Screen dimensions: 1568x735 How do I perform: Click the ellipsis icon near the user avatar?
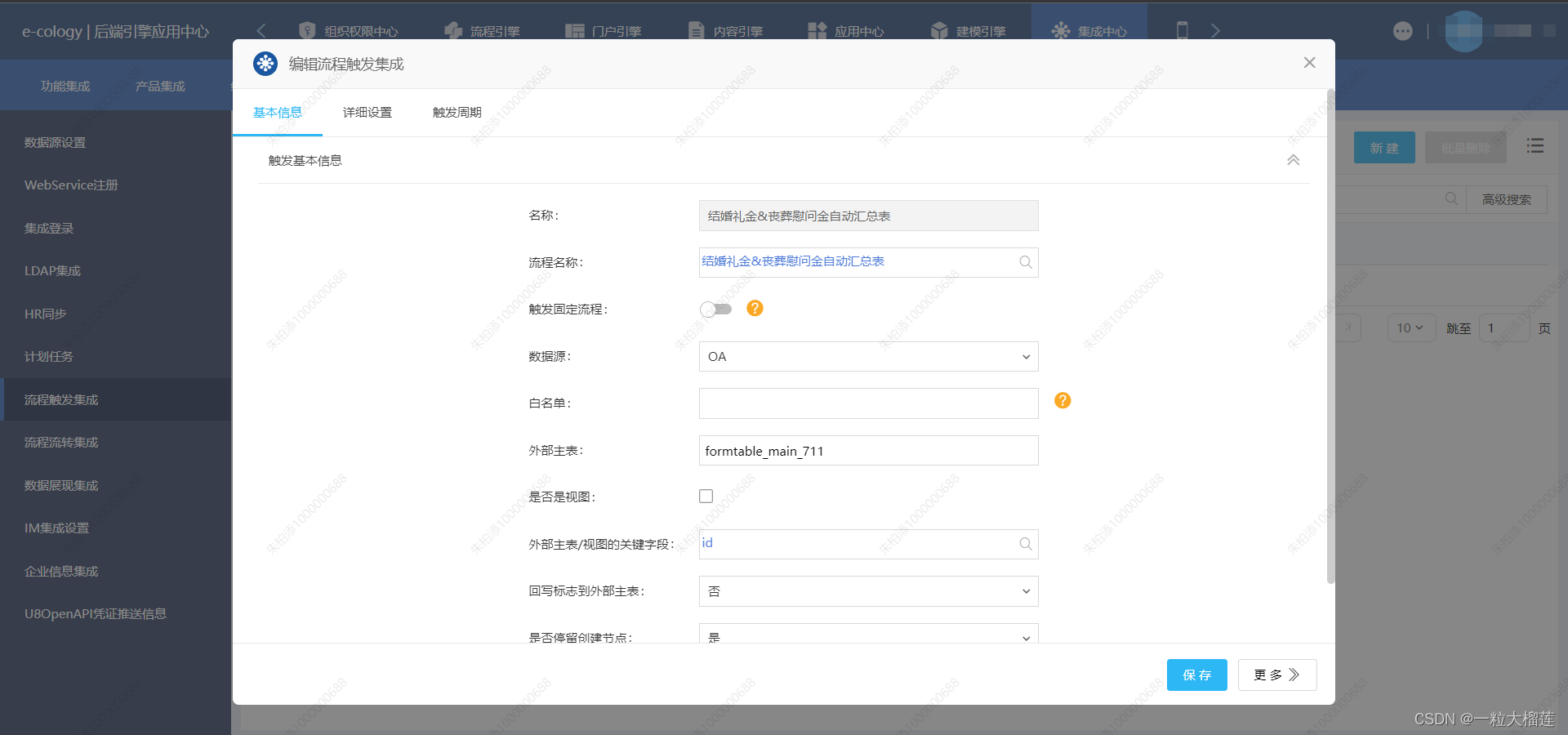(x=1402, y=31)
